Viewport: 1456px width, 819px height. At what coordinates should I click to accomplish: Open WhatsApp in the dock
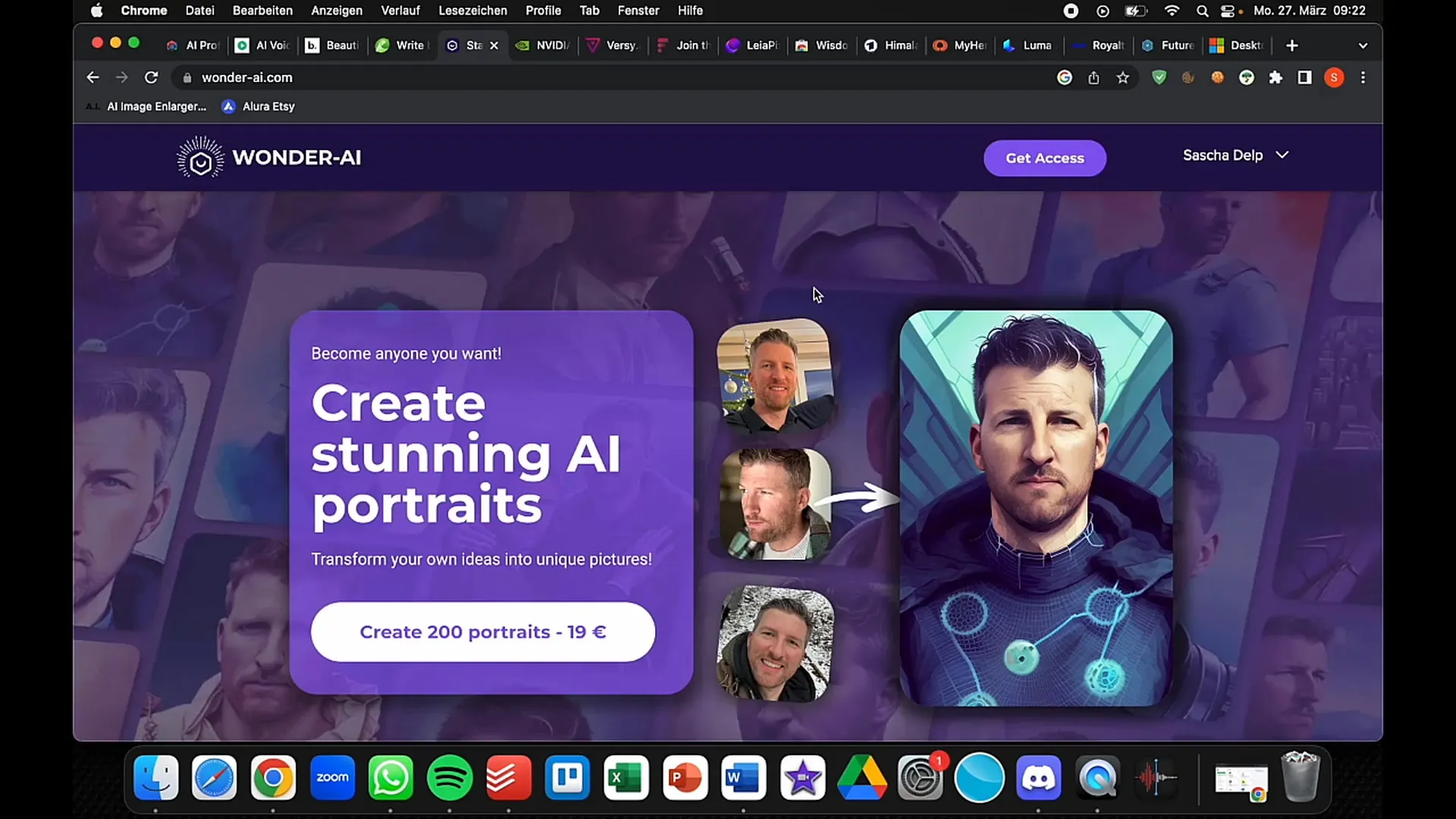pos(391,777)
